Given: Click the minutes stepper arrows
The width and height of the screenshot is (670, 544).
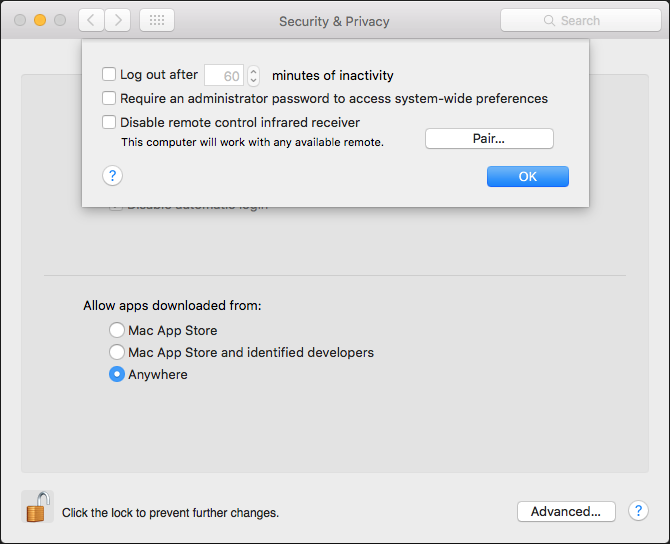Looking at the screenshot, I should 253,75.
